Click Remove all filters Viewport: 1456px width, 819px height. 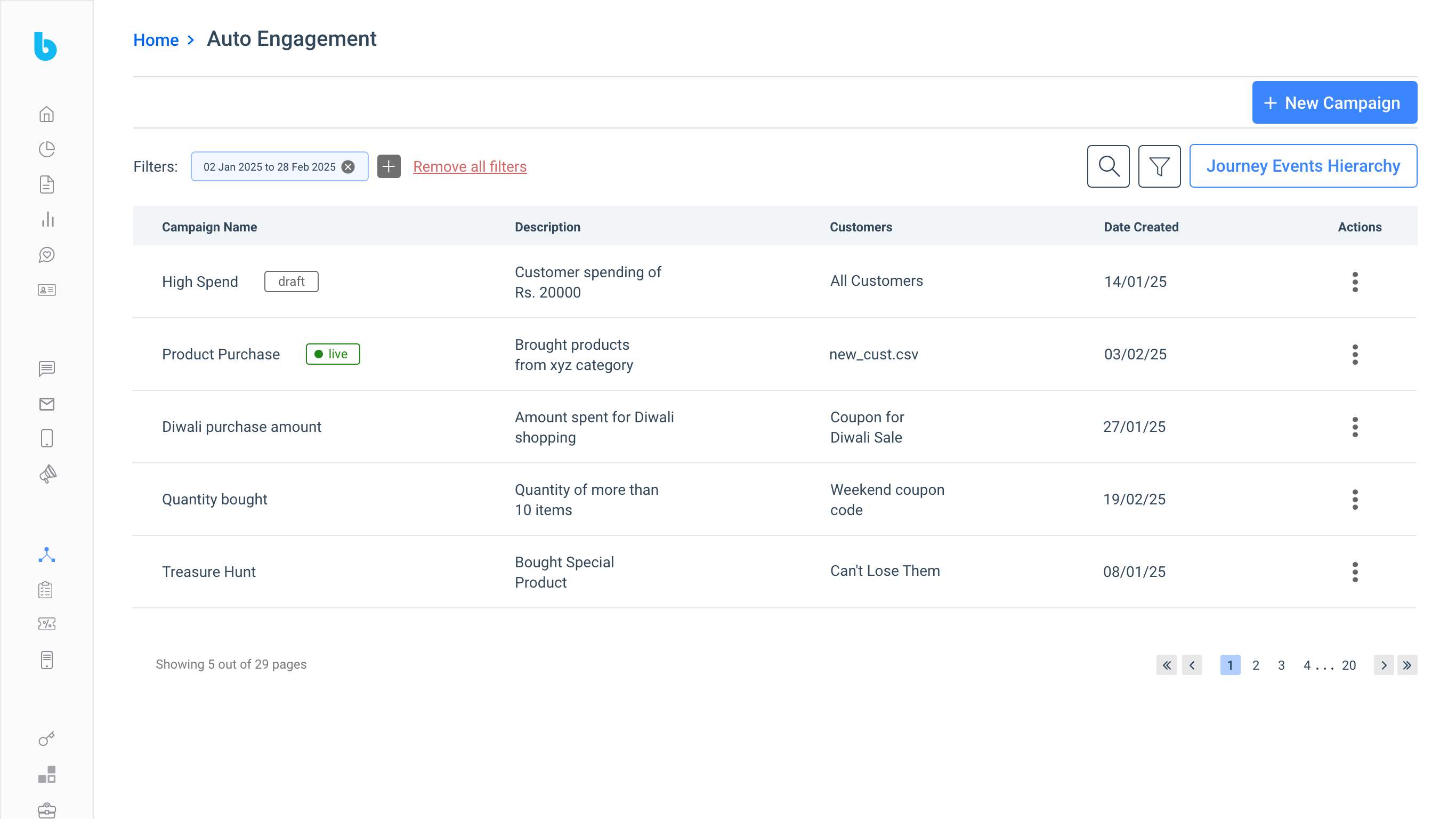click(x=469, y=166)
